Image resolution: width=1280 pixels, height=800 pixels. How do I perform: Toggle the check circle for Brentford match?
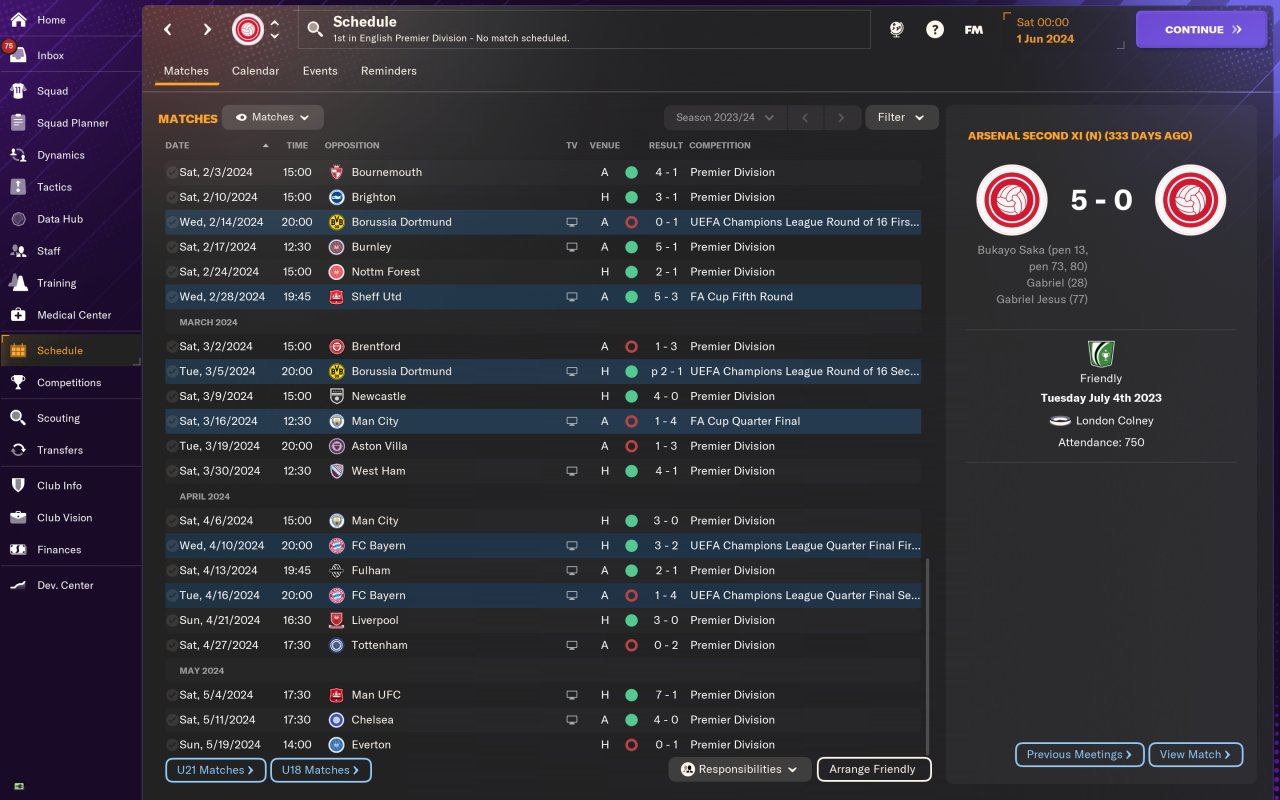(172, 346)
